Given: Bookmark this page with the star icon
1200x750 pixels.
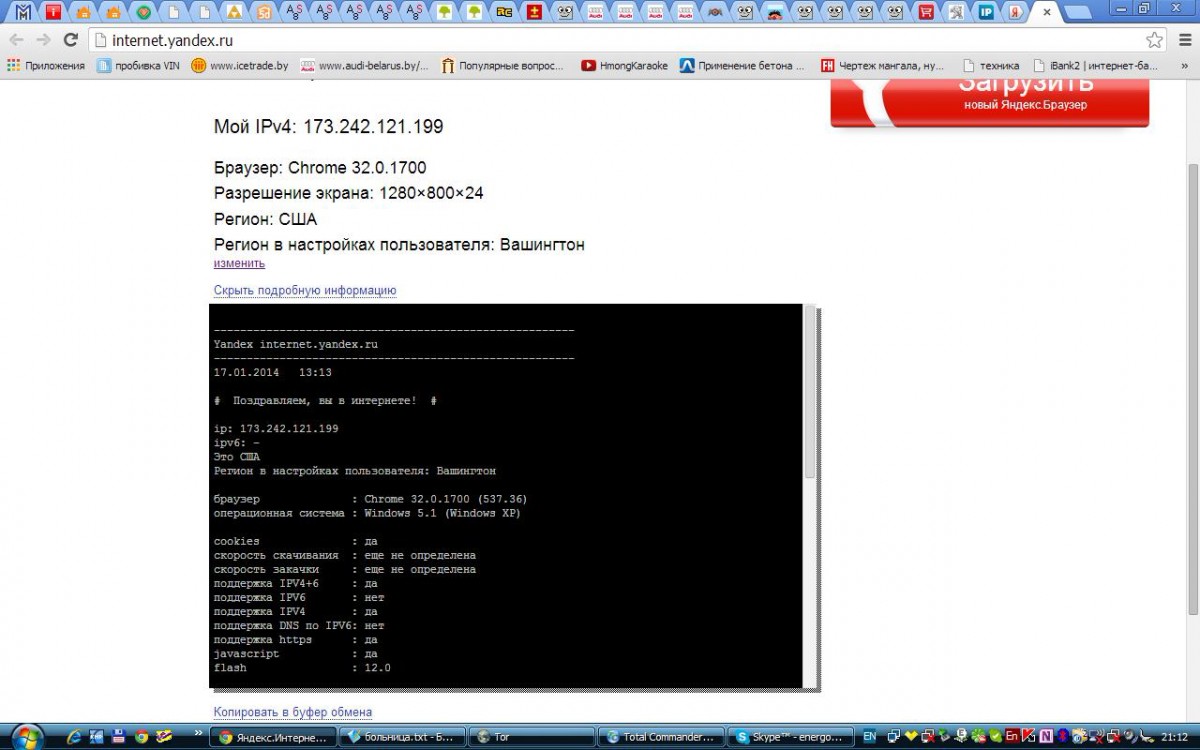Looking at the screenshot, I should [x=1154, y=40].
